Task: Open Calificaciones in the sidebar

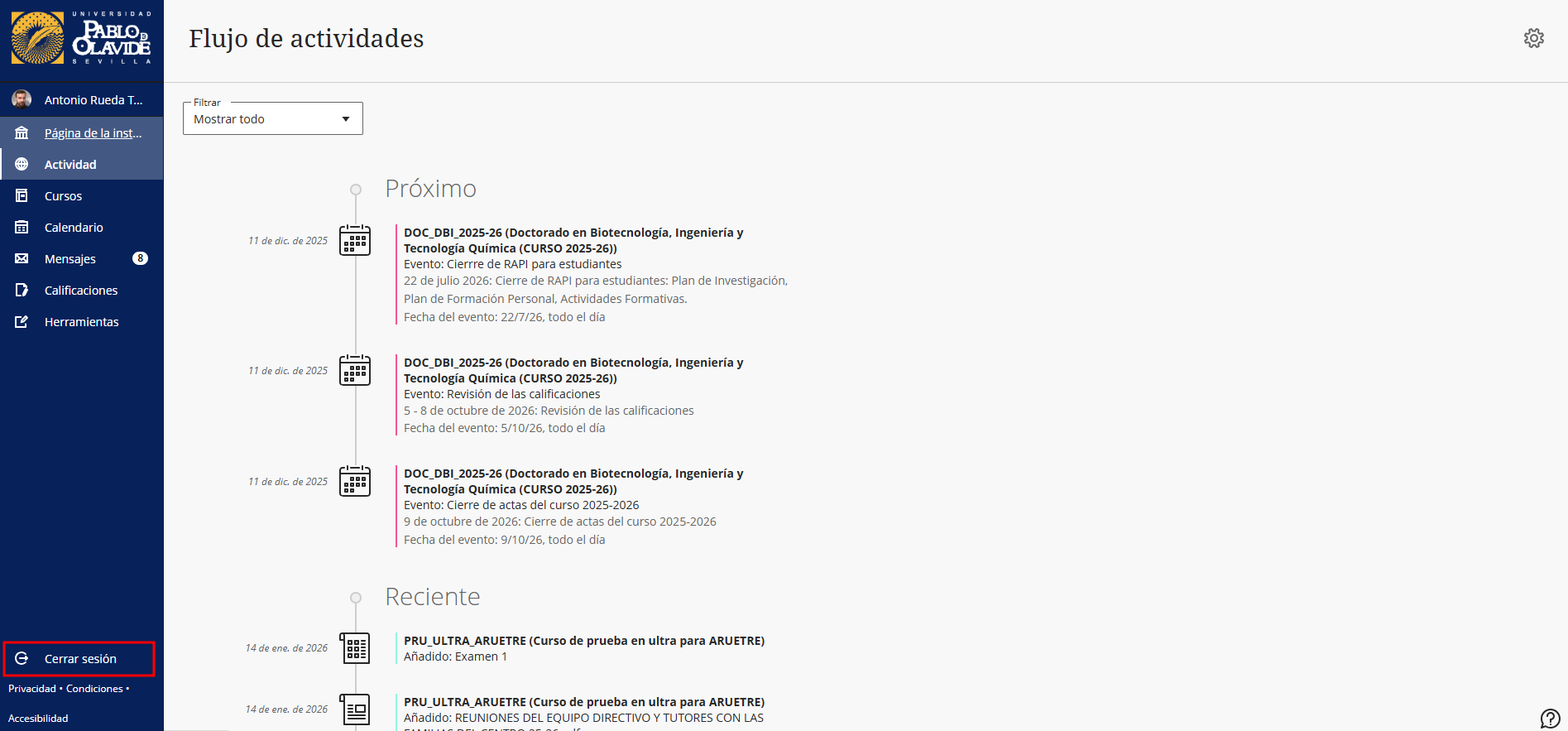Action: tap(81, 291)
